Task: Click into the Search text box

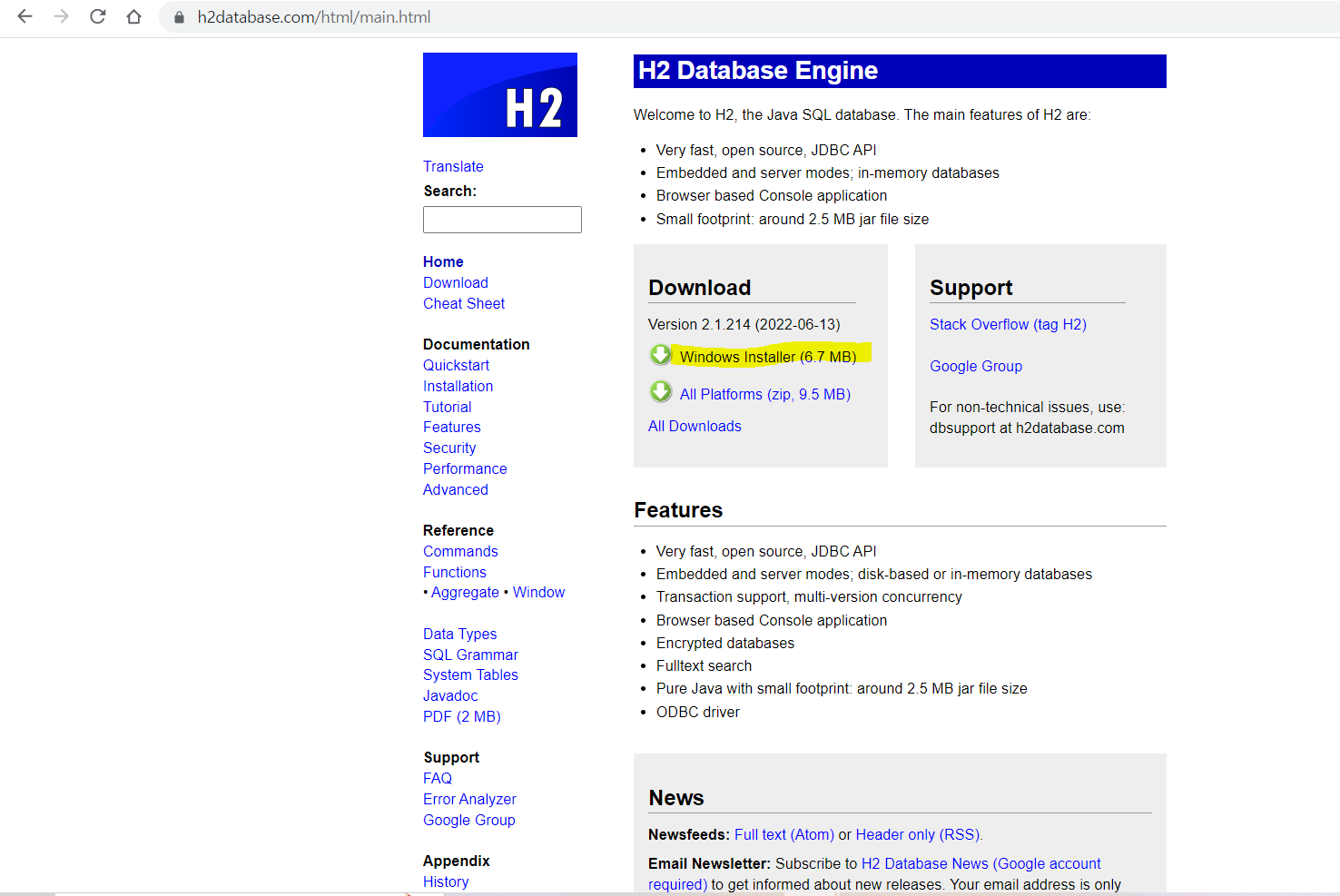Action: click(x=502, y=220)
